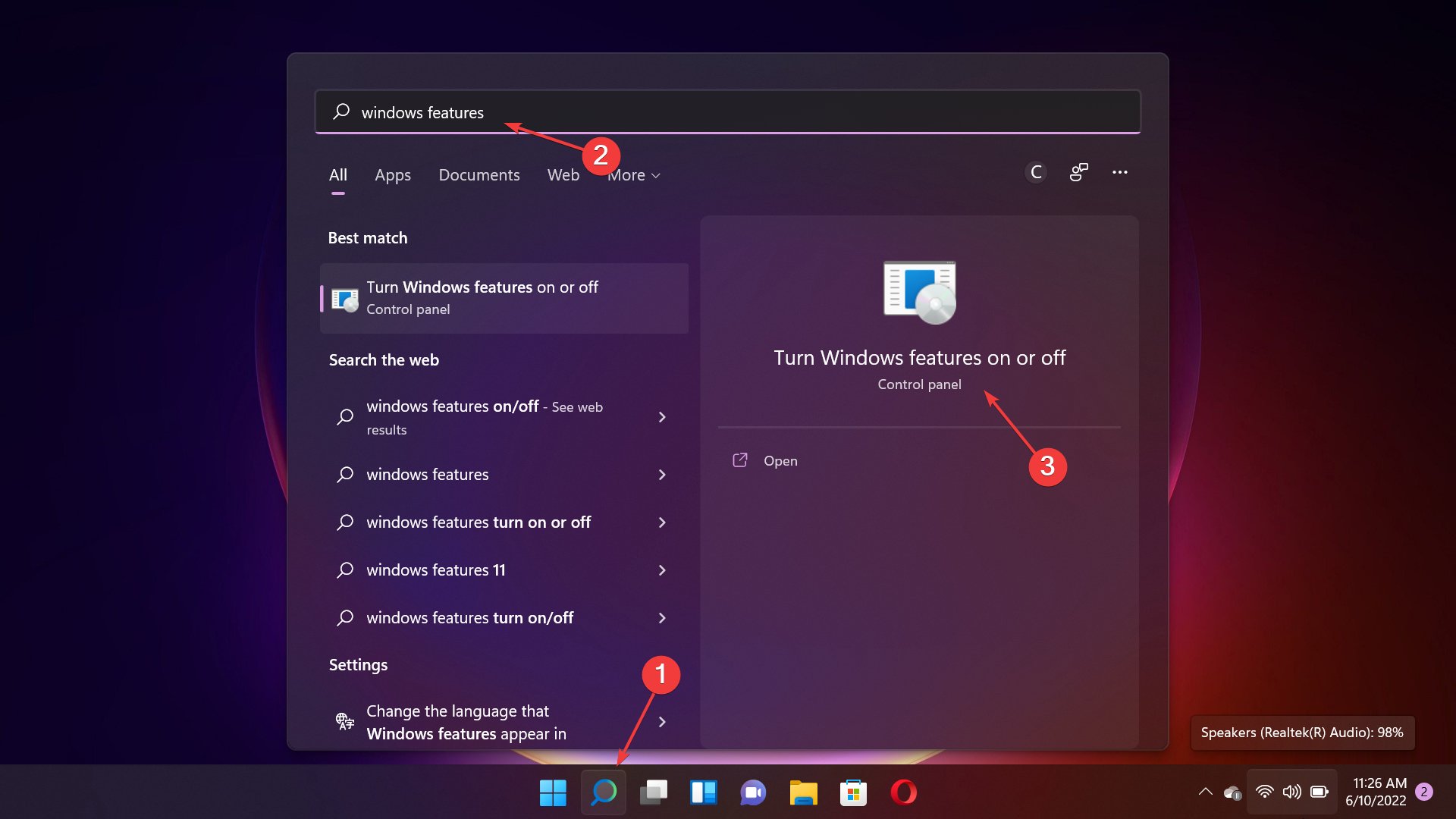Screen dimensions: 1456x819
Task: Click the paused OneDrive tray icon
Action: pyautogui.click(x=1232, y=791)
